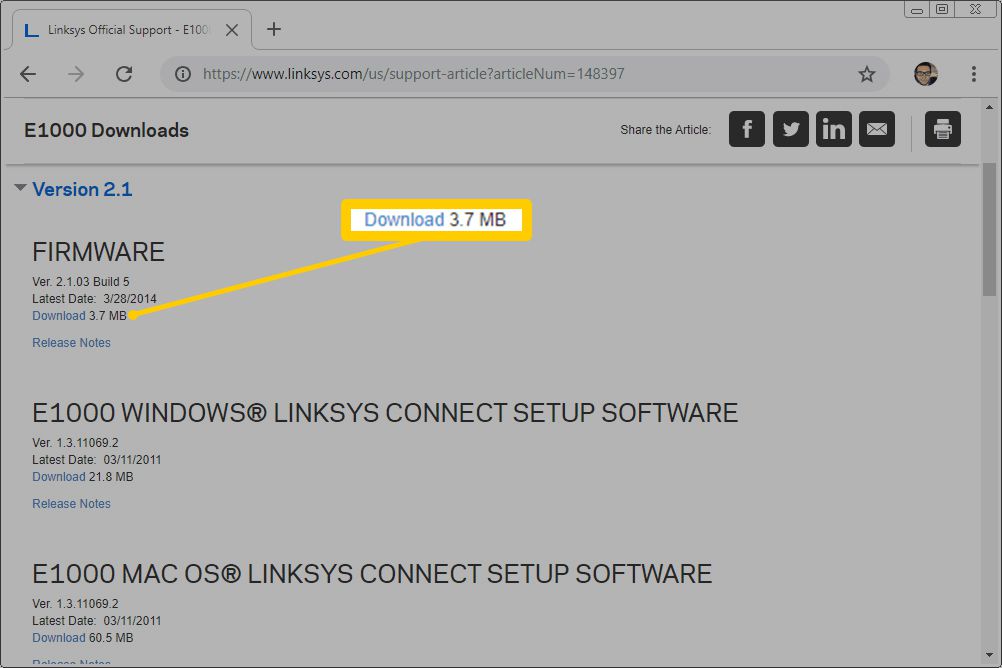1002x668 pixels.
Task: Reload the Linksys support page
Action: coord(124,74)
